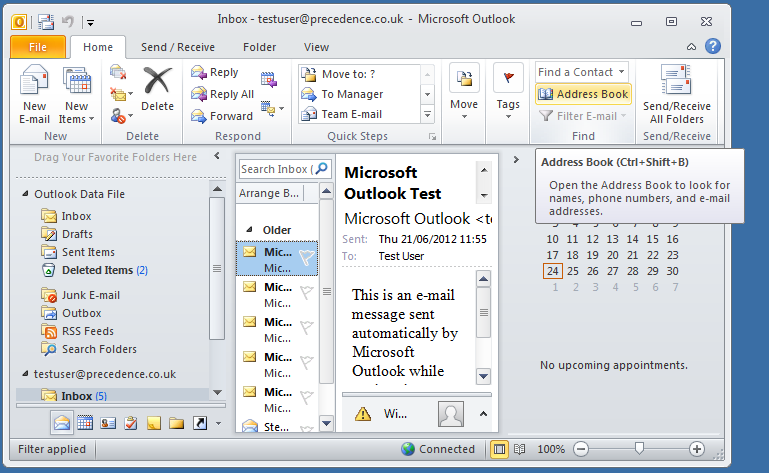Switch to Mail view icon
Screen dimensions: 769x473
[62, 422]
